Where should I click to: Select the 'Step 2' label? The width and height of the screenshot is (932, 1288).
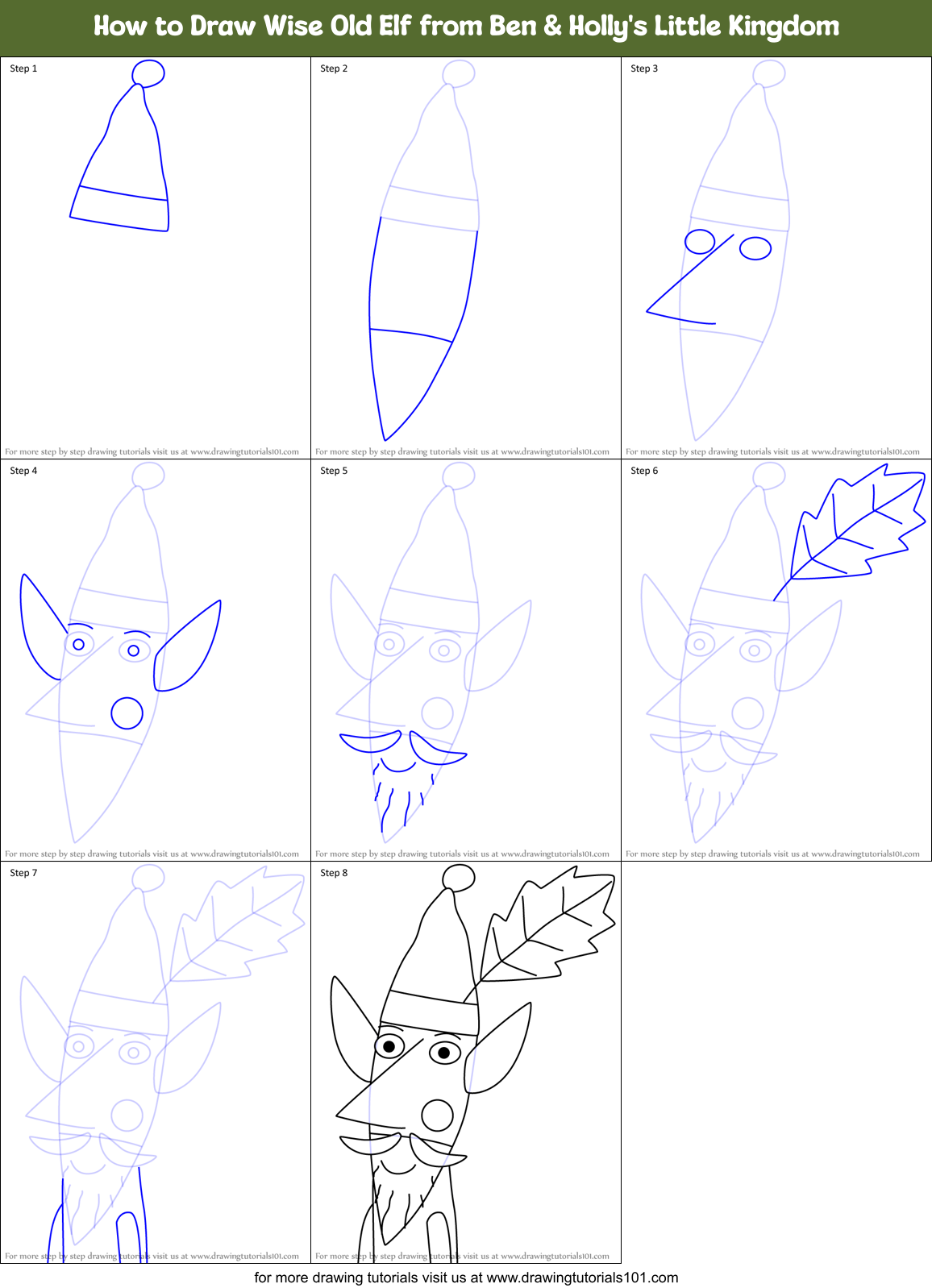[334, 69]
